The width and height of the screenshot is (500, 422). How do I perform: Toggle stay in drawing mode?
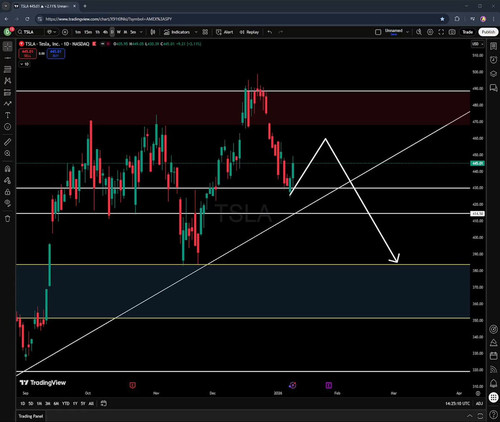pyautogui.click(x=7, y=180)
